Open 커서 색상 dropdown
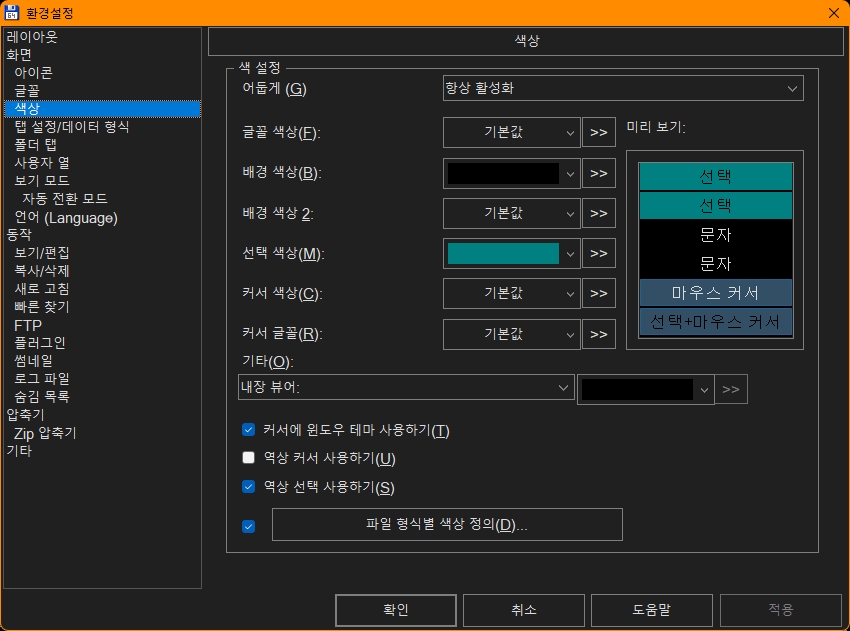 click(511, 294)
